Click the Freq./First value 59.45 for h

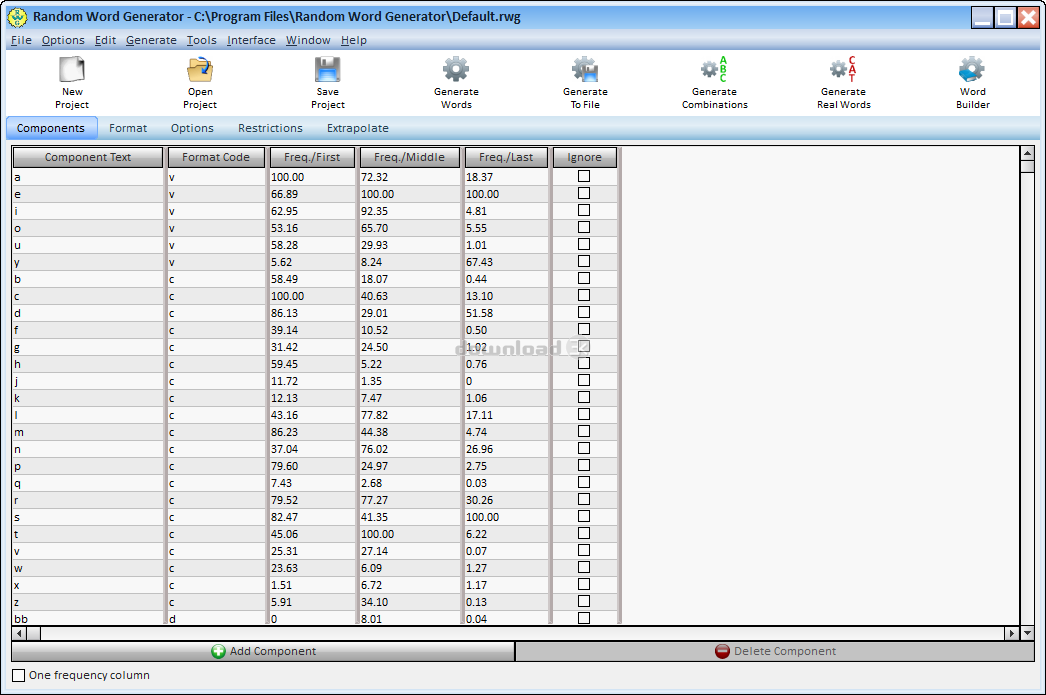coord(312,364)
